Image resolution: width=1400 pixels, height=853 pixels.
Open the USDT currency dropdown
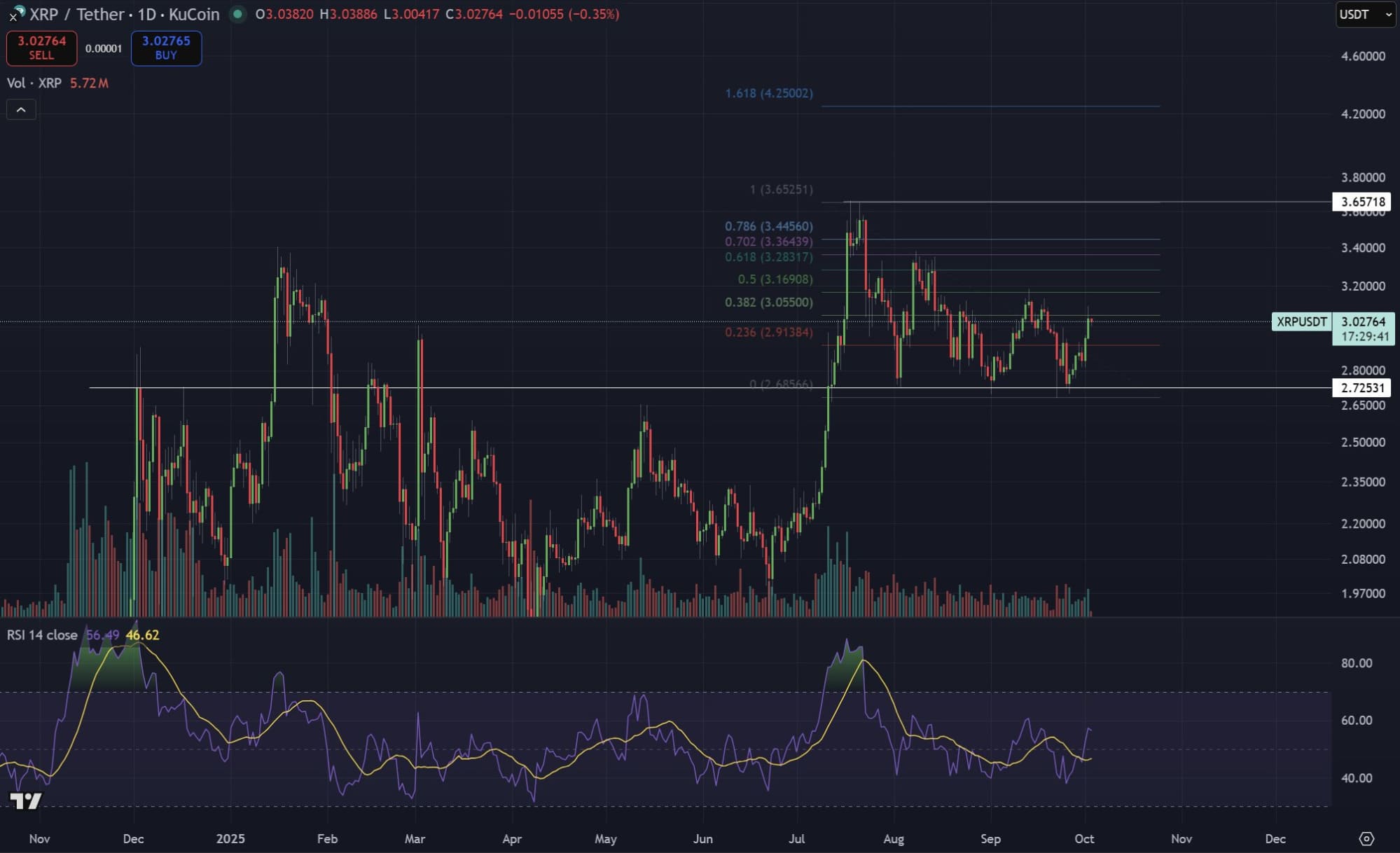pyautogui.click(x=1365, y=14)
